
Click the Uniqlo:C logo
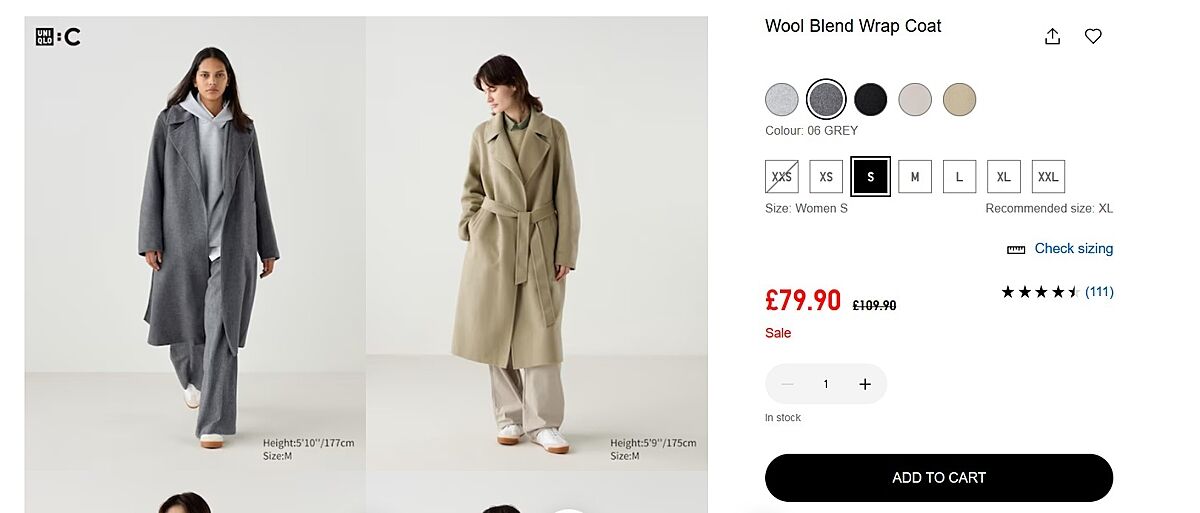pyautogui.click(x=58, y=38)
